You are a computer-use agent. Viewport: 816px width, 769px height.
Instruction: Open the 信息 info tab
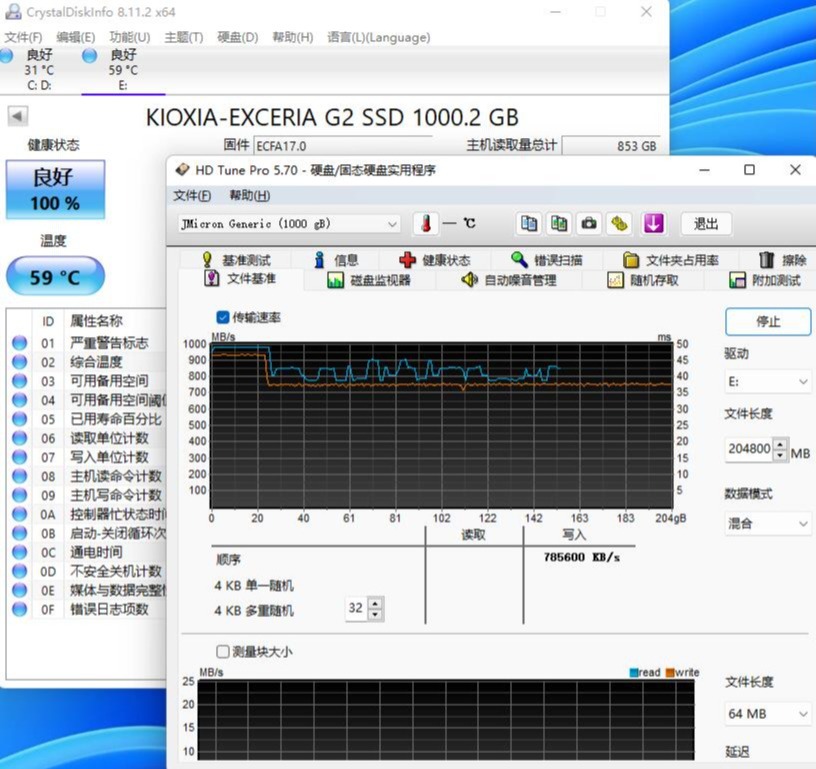click(x=336, y=260)
